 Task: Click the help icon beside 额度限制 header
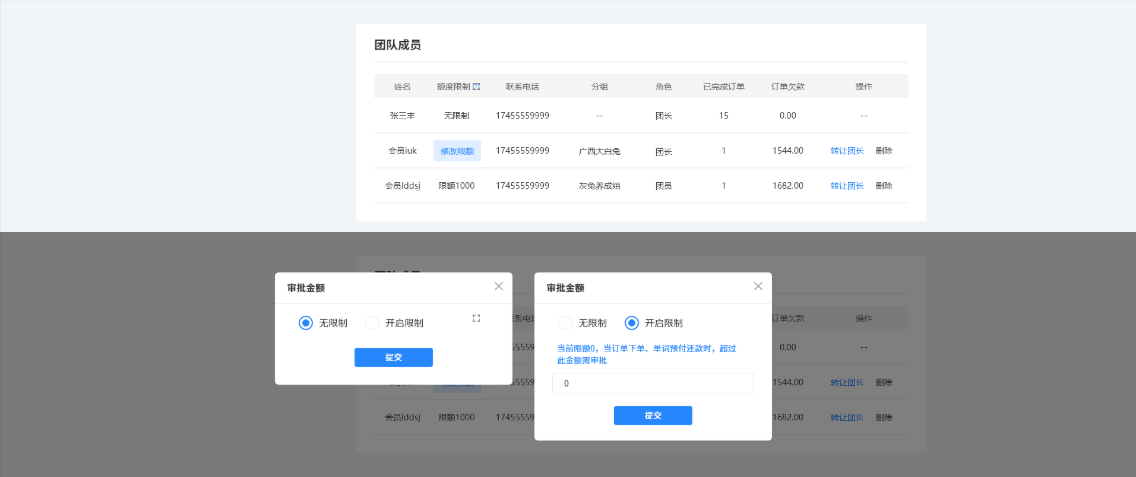[477, 87]
